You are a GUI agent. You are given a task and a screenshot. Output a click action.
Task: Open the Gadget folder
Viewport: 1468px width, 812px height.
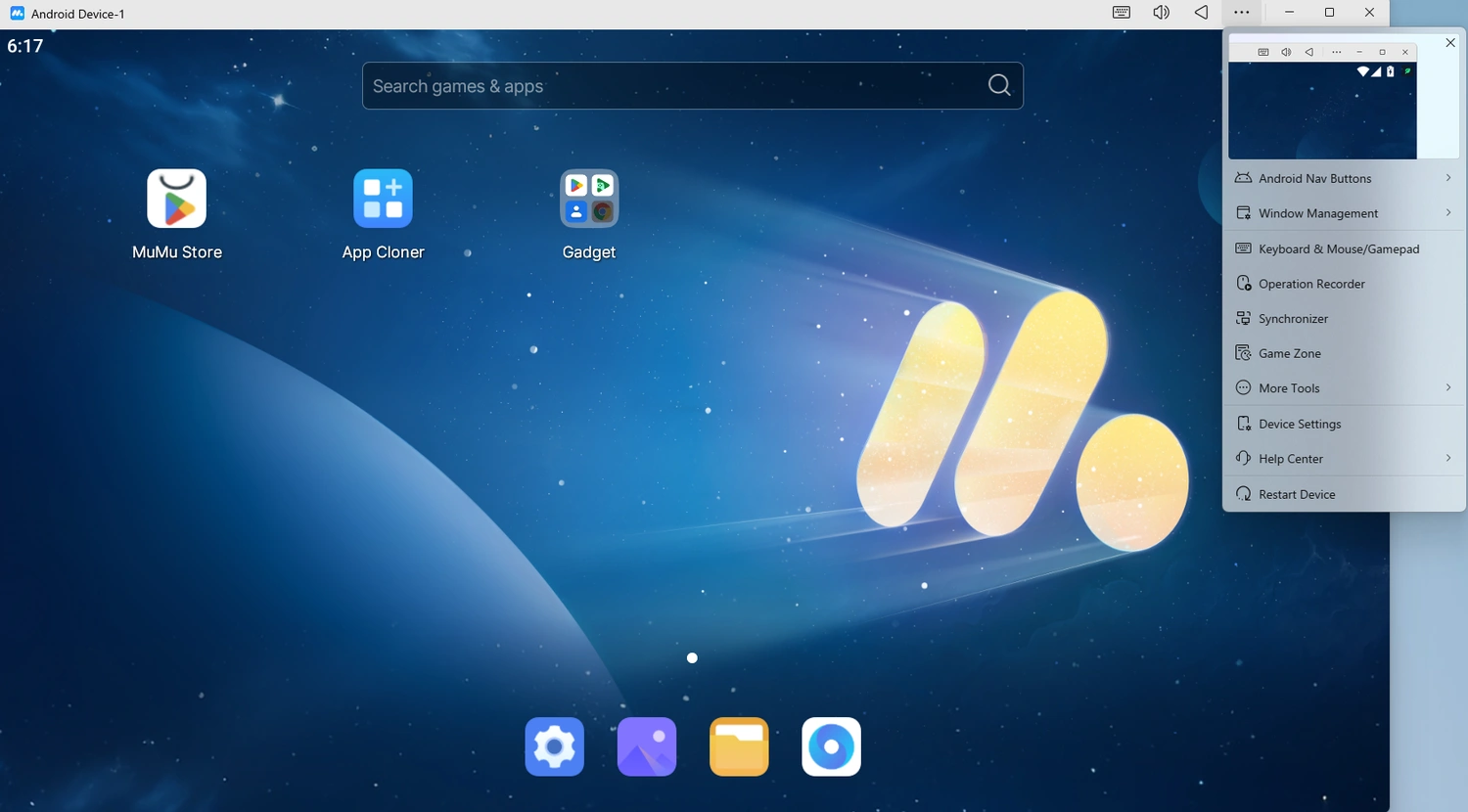coord(589,199)
